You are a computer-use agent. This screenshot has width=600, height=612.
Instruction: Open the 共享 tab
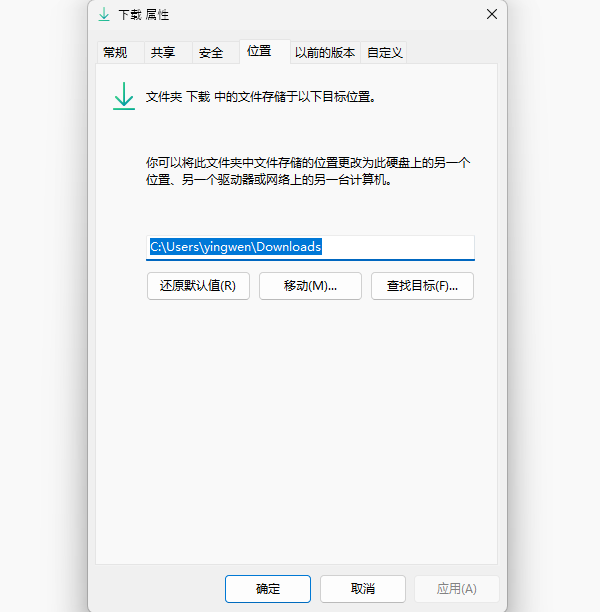pos(163,52)
